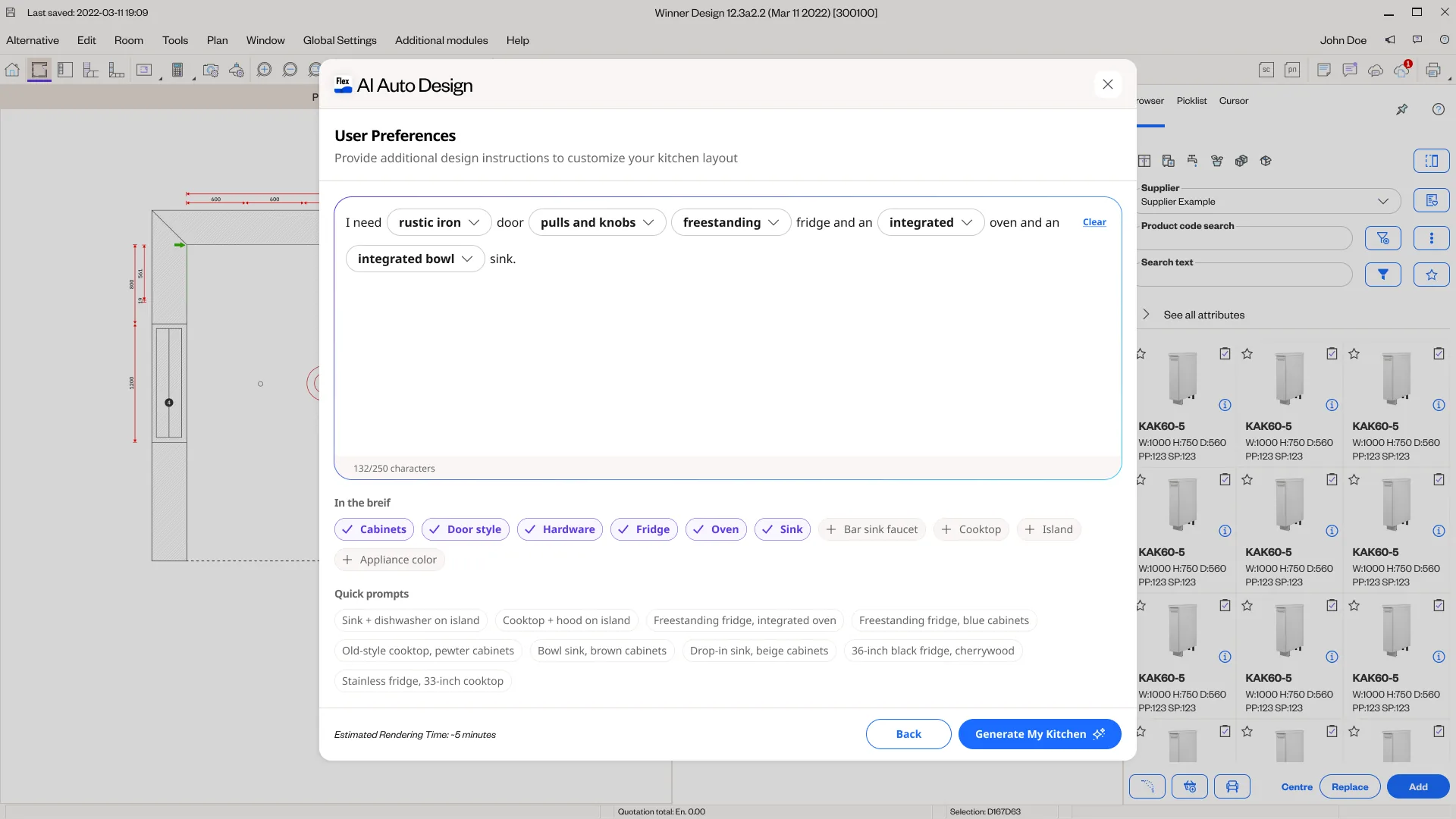The width and height of the screenshot is (1456, 819).
Task: Click the favourites star button beside Search text
Action: pos(1432,275)
